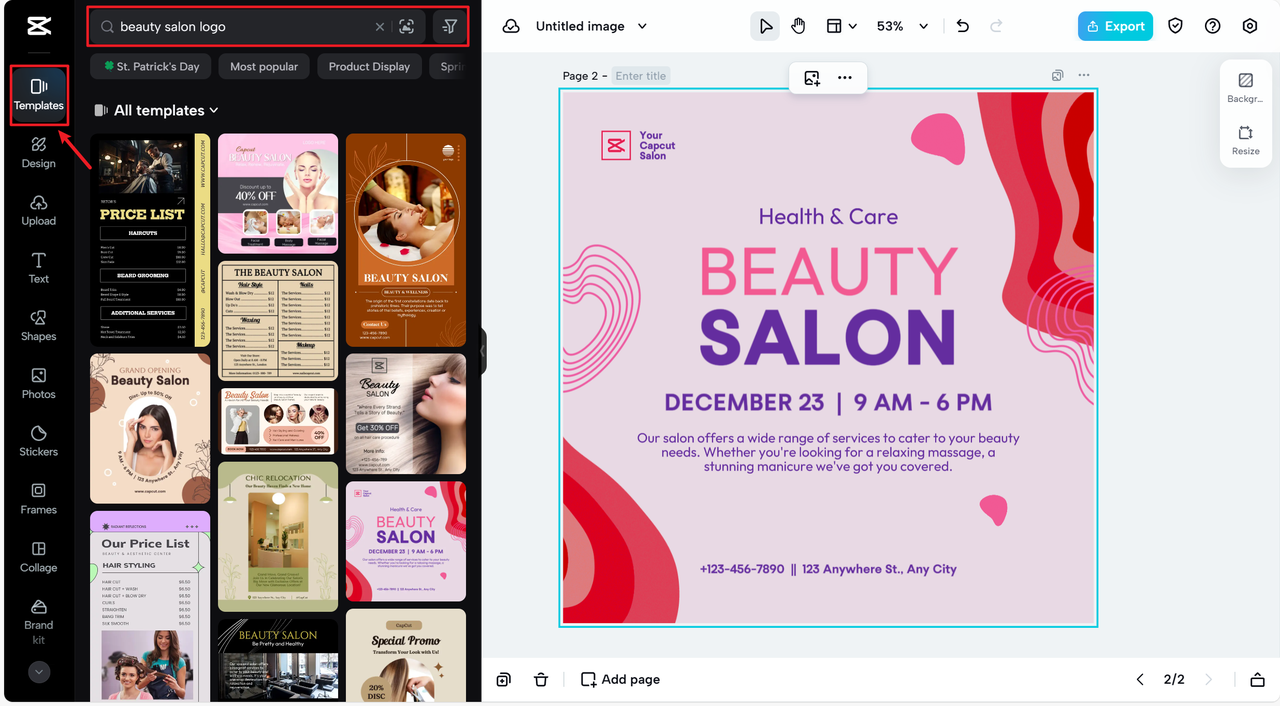Collapse the templates panel handle

click(482, 352)
